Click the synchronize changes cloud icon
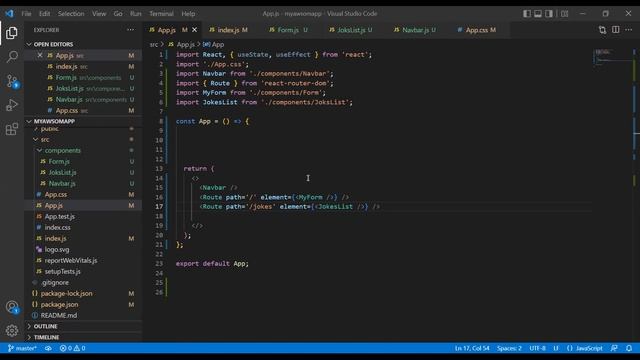Image resolution: width=640 pixels, height=360 pixels. click(48, 348)
